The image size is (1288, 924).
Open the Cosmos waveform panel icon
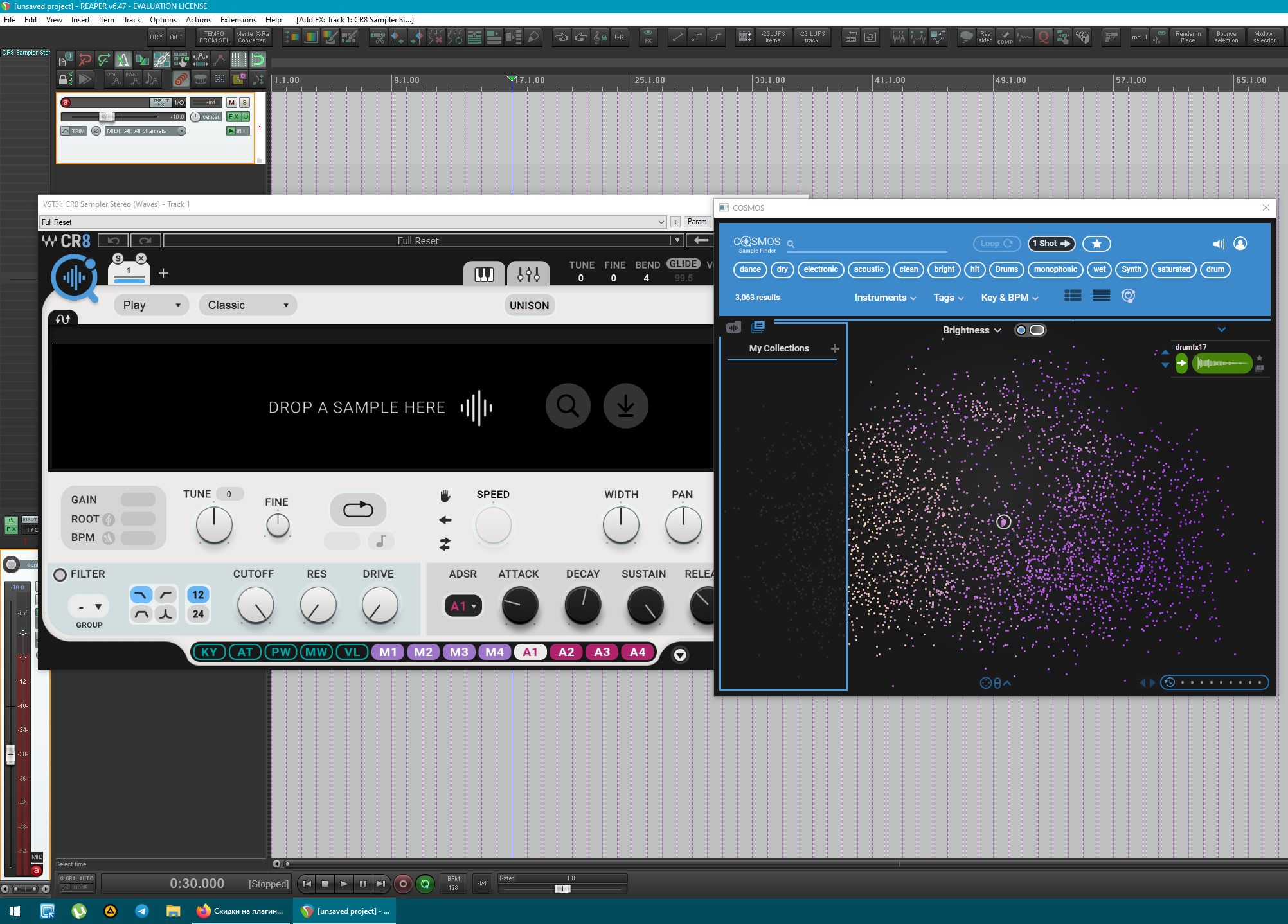(x=733, y=328)
